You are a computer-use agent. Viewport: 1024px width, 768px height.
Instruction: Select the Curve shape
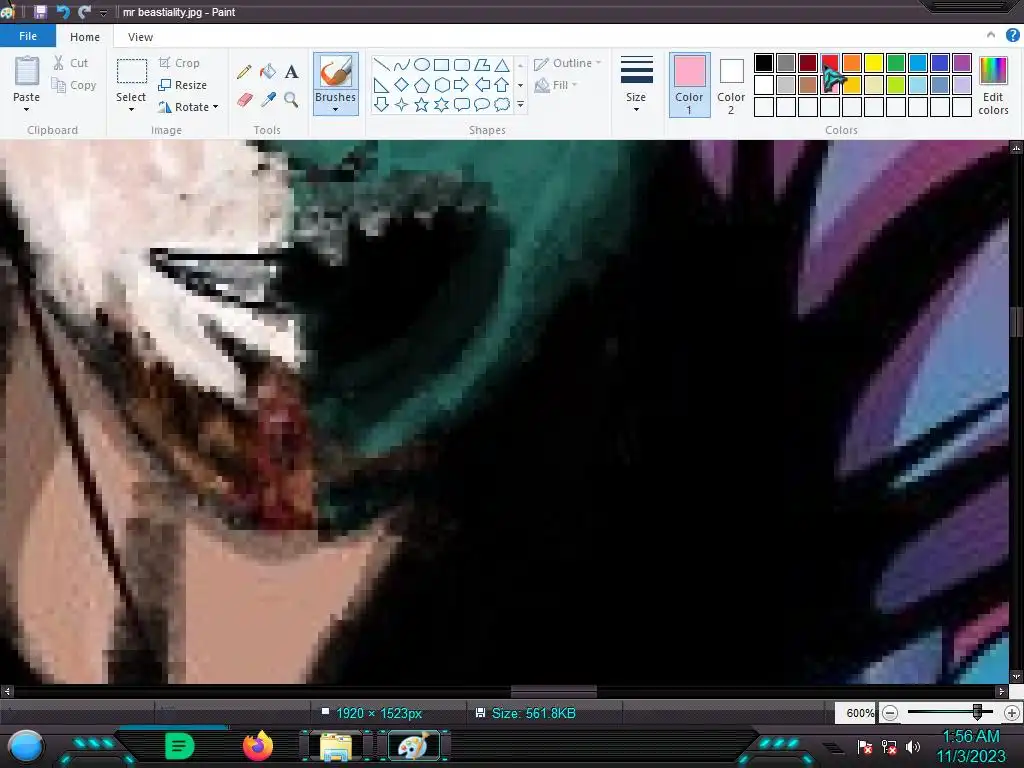tap(402, 65)
